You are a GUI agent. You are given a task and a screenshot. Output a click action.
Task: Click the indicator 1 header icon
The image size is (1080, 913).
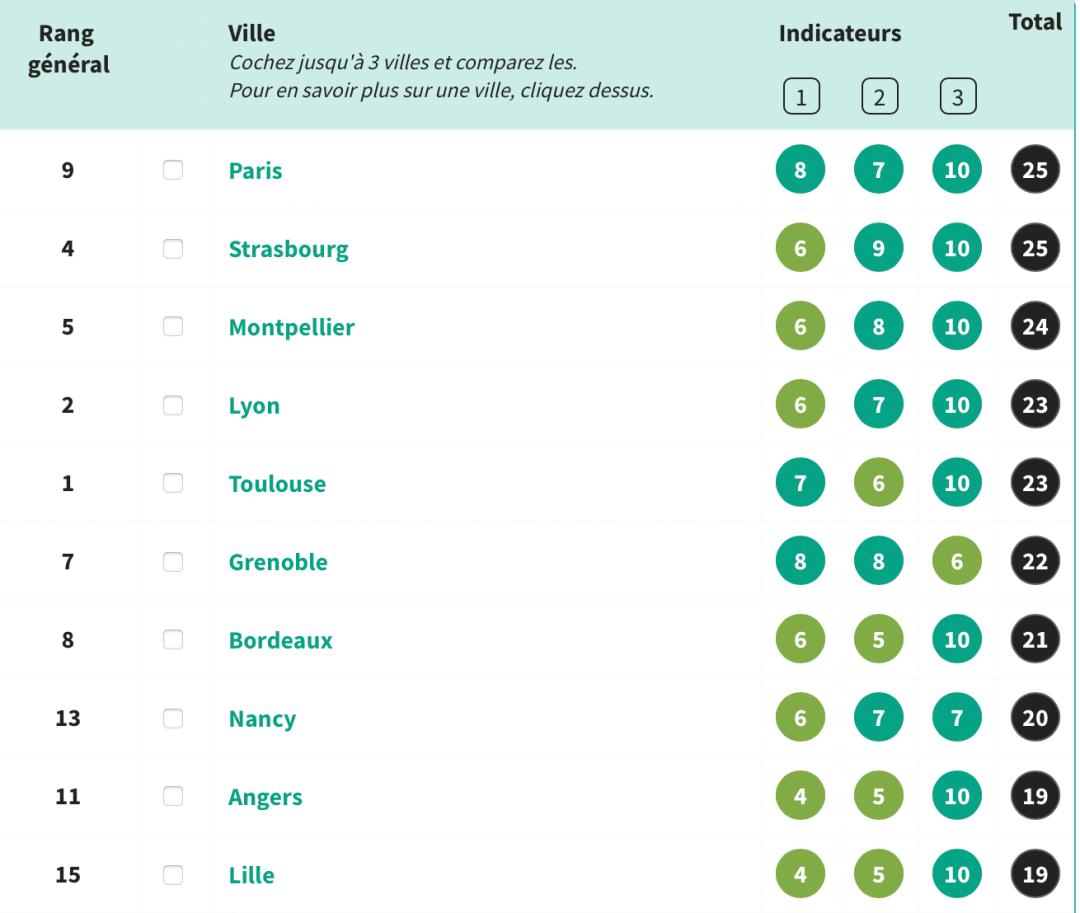pos(800,98)
